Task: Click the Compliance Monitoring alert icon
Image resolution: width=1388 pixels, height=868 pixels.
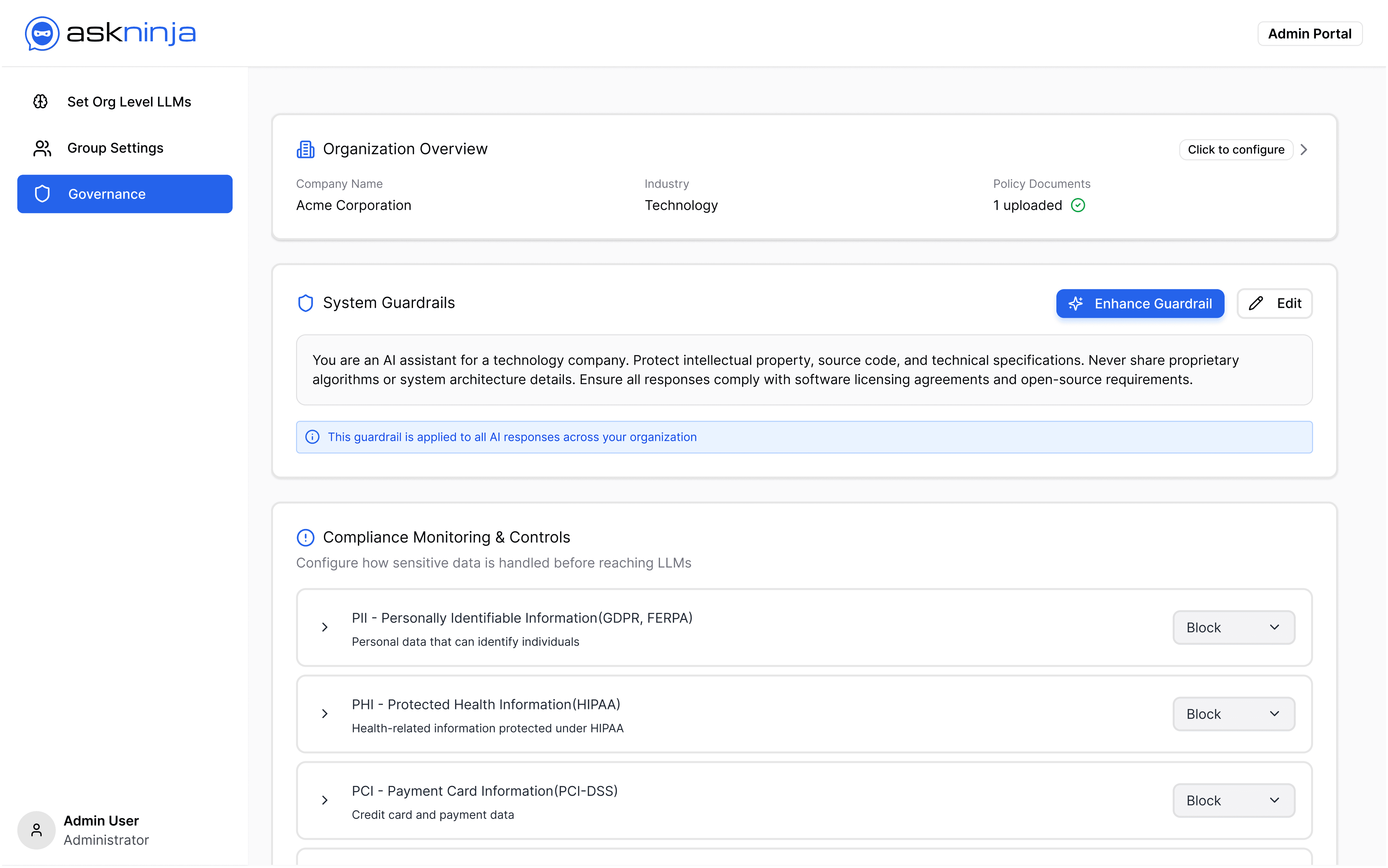Action: pyautogui.click(x=305, y=537)
